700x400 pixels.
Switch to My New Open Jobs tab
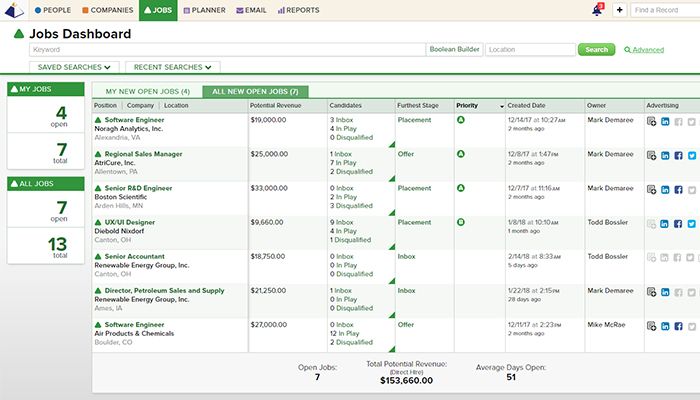[x=147, y=91]
